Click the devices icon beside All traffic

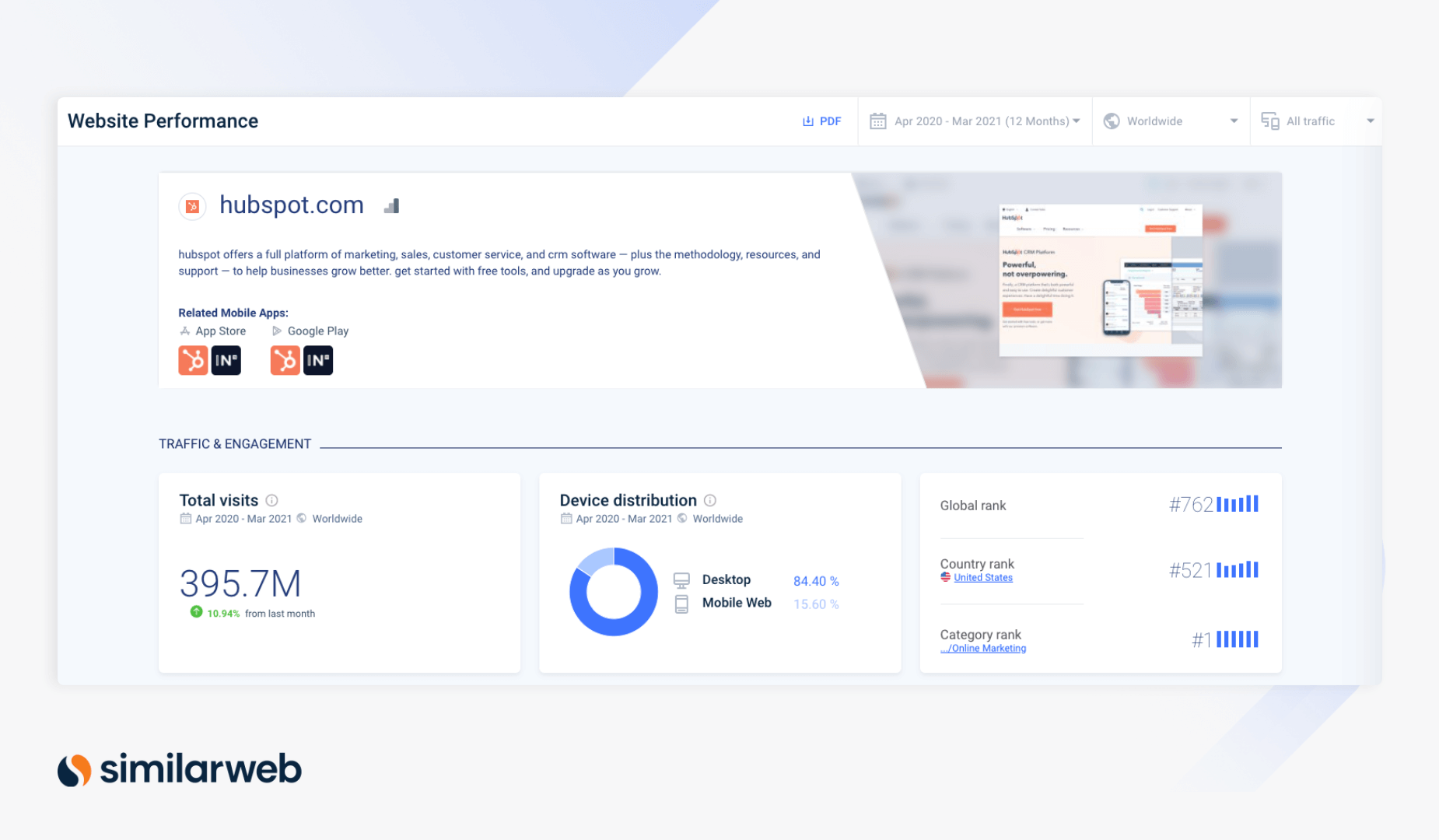(x=1269, y=121)
